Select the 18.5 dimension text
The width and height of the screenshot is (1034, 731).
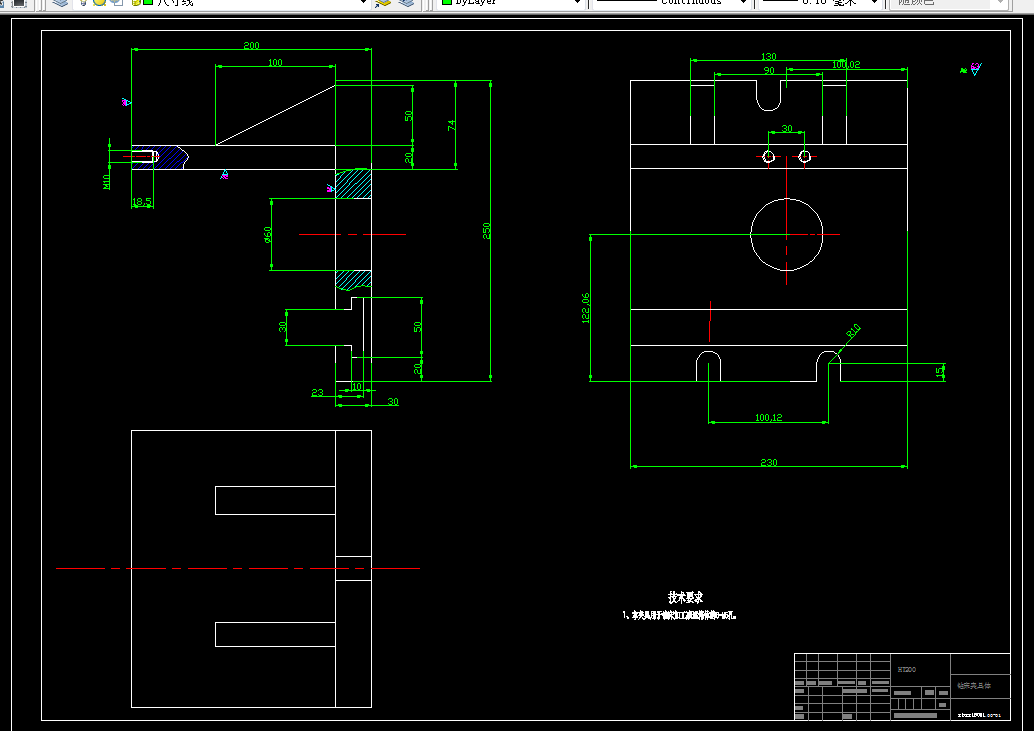pyautogui.click(x=142, y=202)
